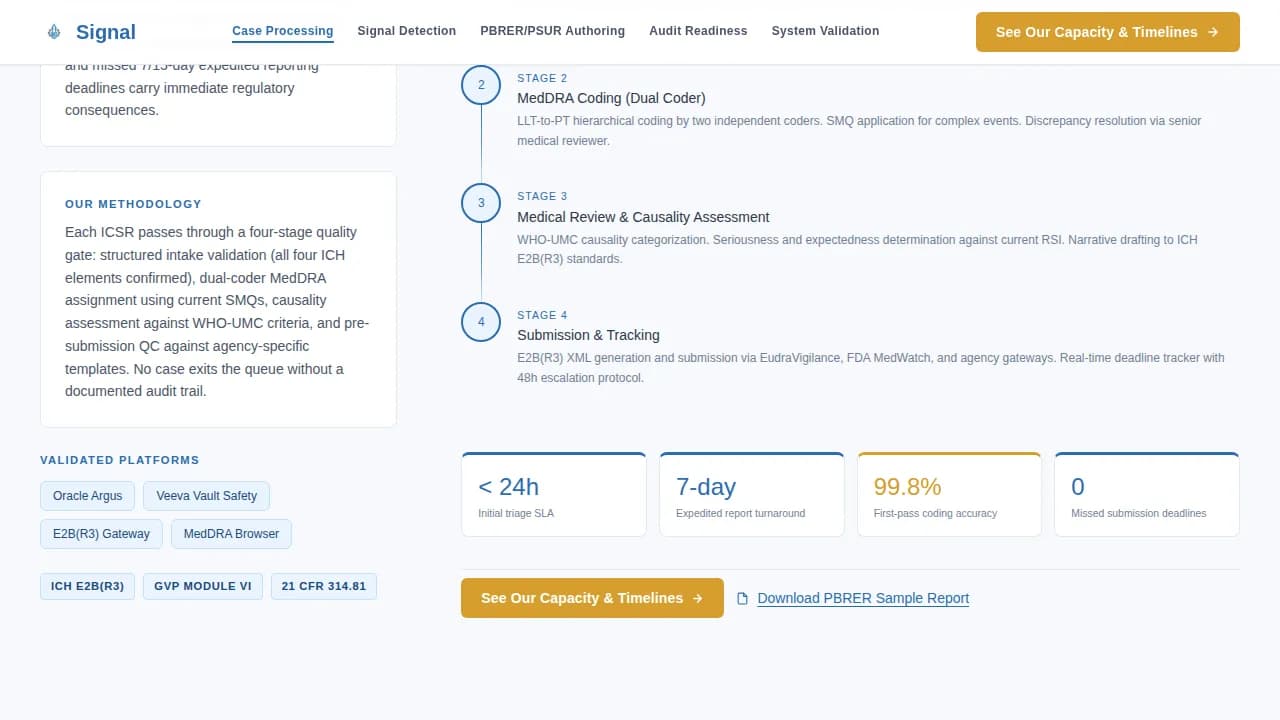Click the Signal logo icon
This screenshot has width=1280, height=720.
click(54, 32)
